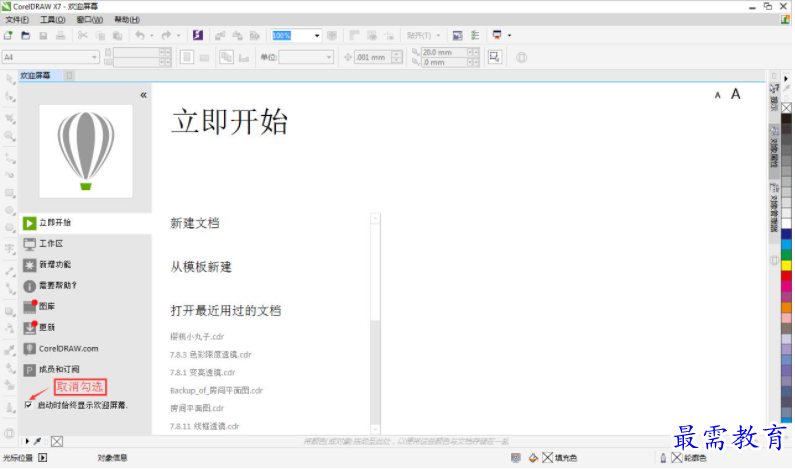
Task: Open 图库 gallery in welcome sidebar
Action: (86, 307)
